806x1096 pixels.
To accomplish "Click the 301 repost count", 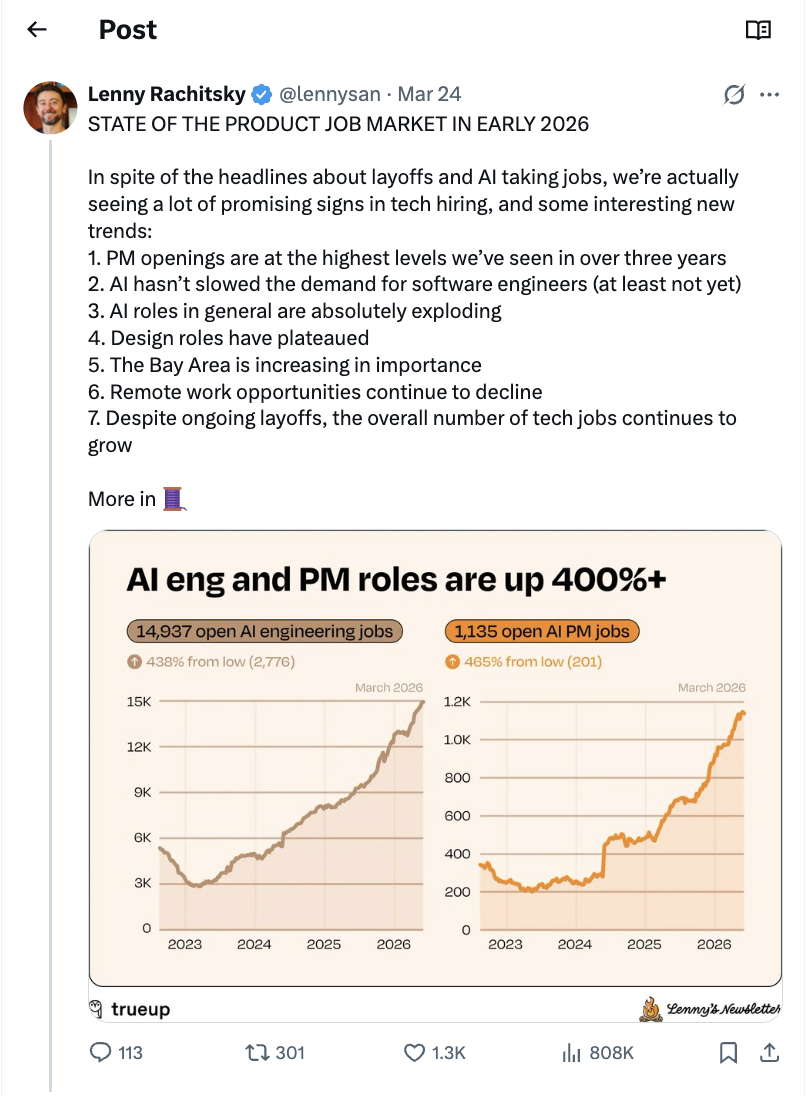I will pyautogui.click(x=291, y=1052).
